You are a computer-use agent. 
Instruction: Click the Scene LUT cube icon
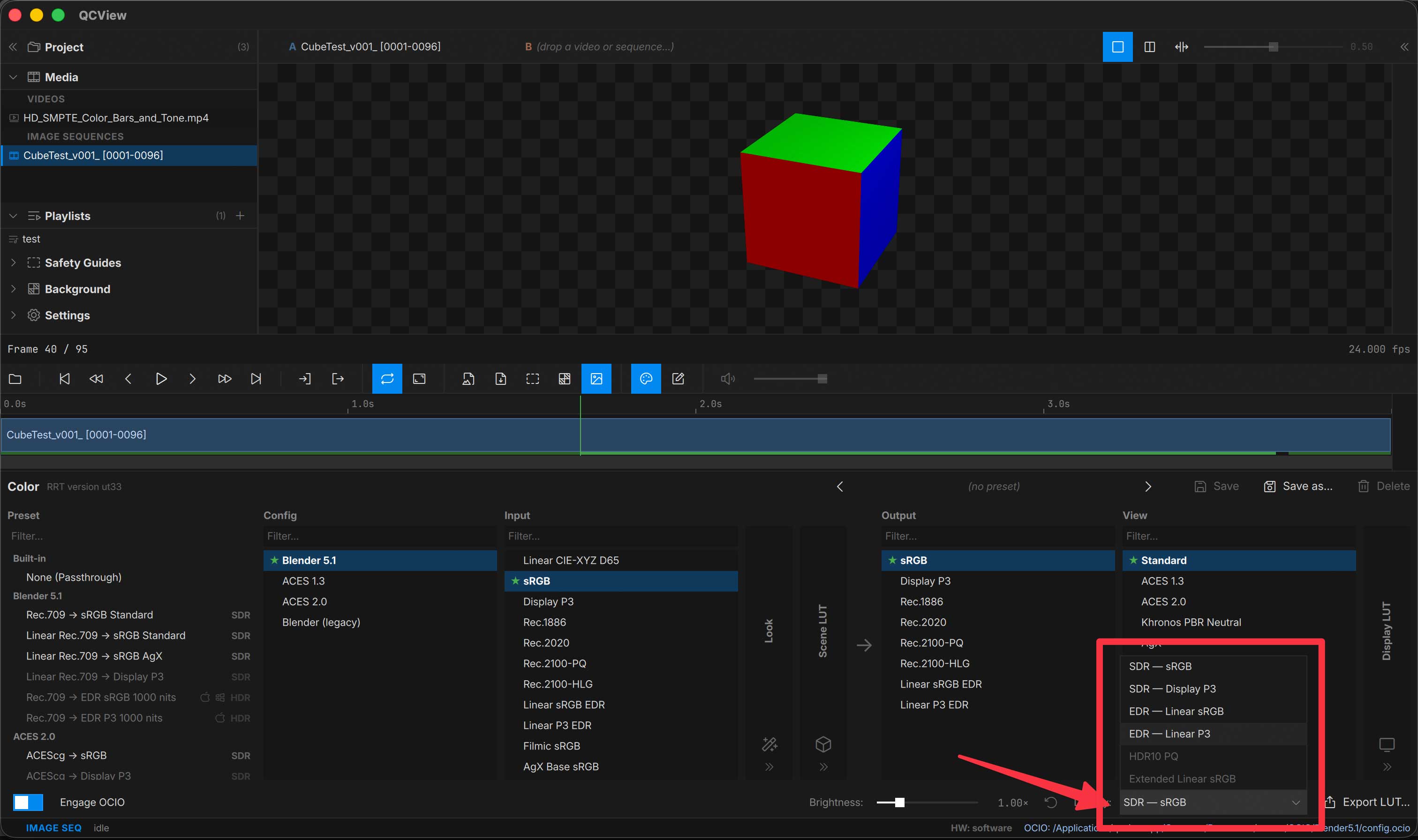click(823, 744)
